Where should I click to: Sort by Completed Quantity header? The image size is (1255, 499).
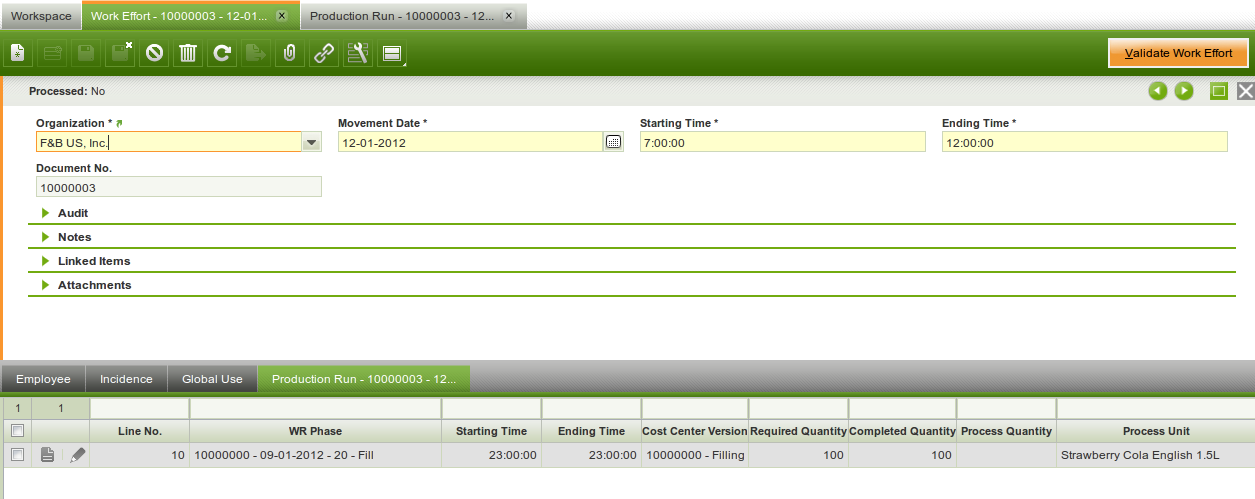[x=902, y=431]
